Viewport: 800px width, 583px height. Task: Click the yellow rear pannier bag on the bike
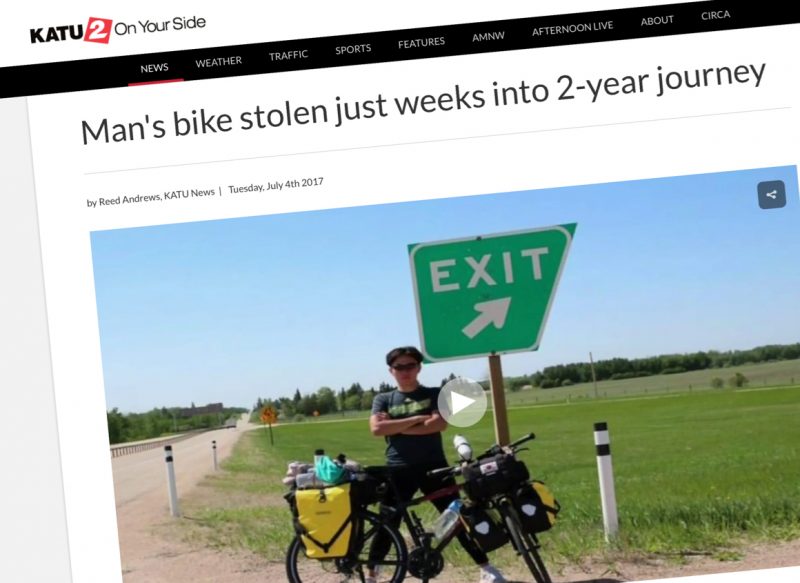323,521
